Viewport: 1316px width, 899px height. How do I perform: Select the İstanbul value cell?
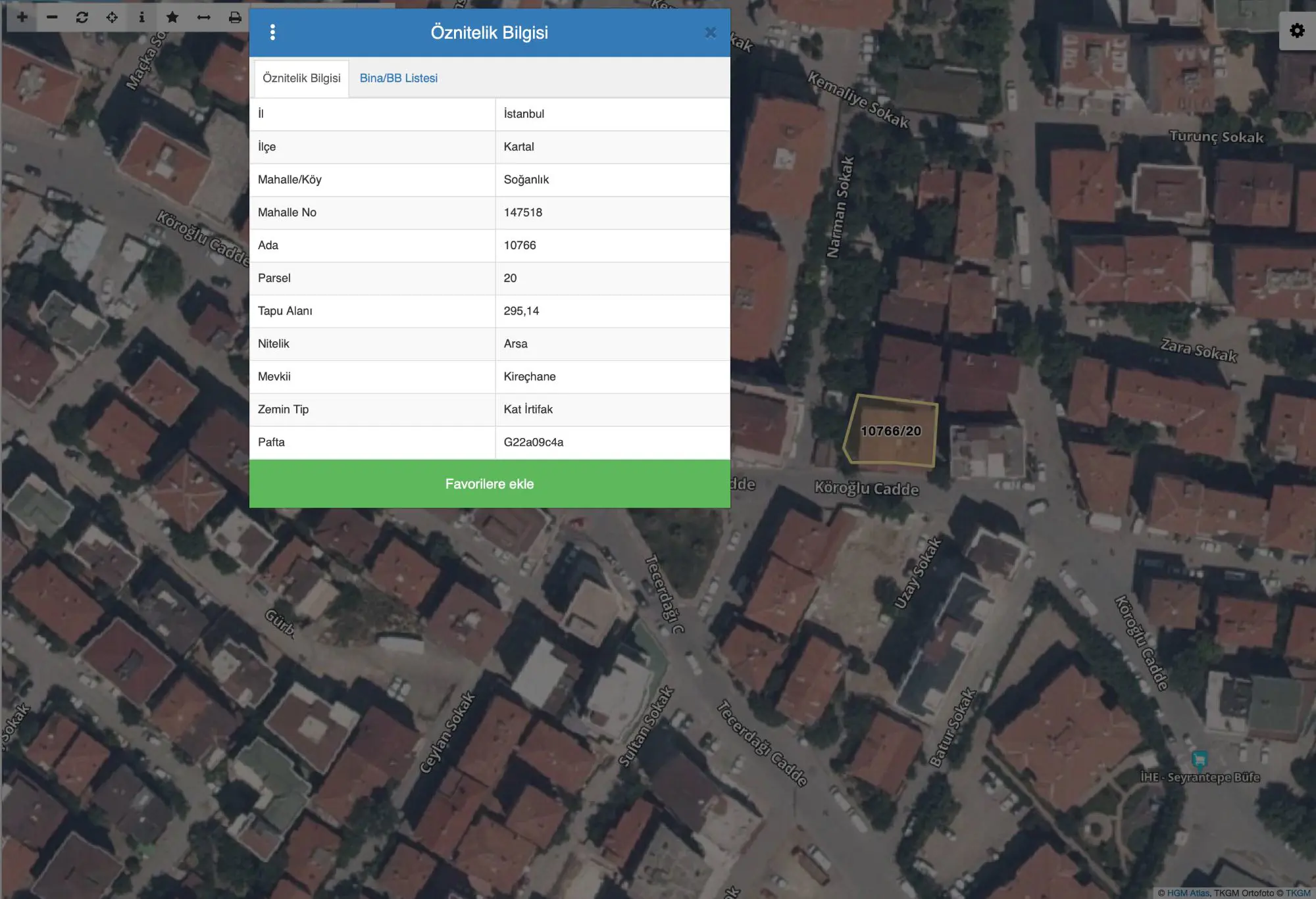613,114
